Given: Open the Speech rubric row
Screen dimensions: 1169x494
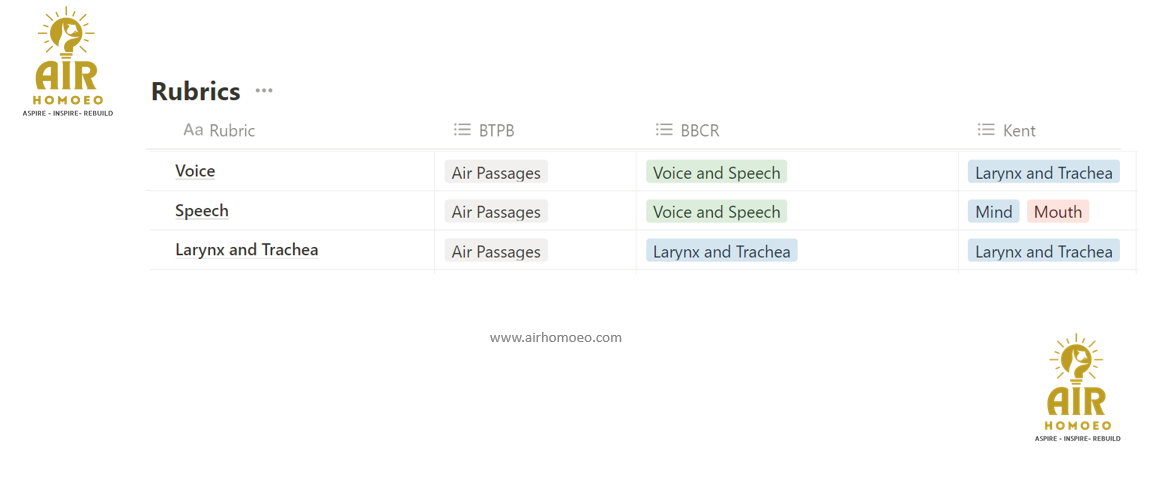Looking at the screenshot, I should pyautogui.click(x=202, y=211).
